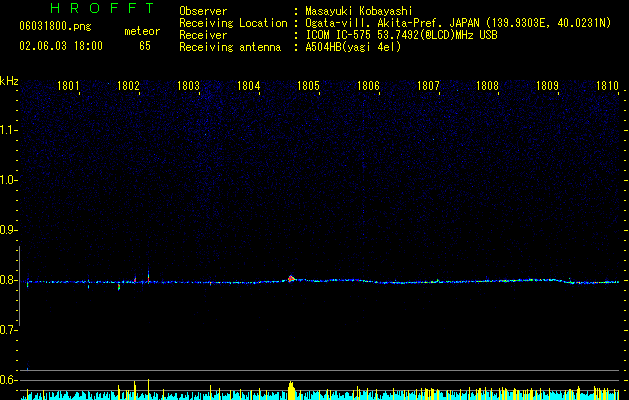The height and width of the screenshot is (400, 629).
Task: Click the meteor label
Action: 142,31
